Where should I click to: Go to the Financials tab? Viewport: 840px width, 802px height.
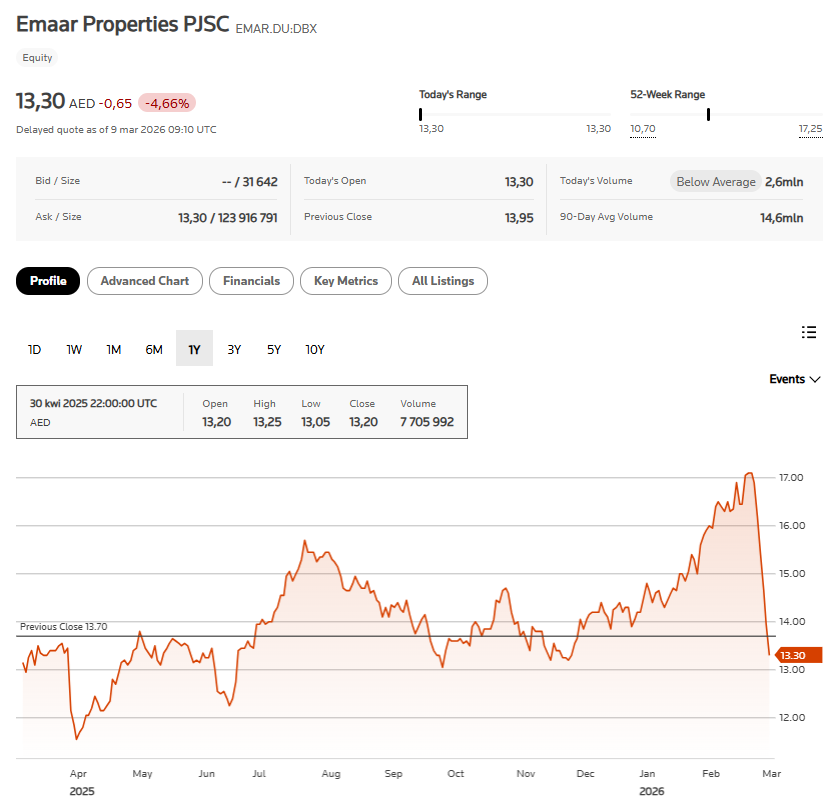click(x=251, y=281)
